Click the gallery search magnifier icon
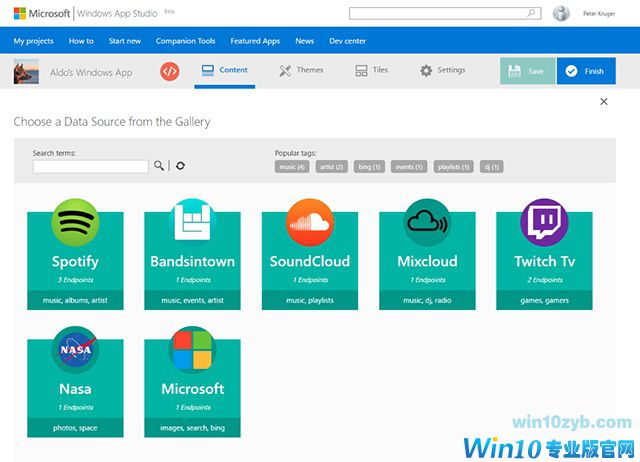The height and width of the screenshot is (462, 640). pos(159,165)
